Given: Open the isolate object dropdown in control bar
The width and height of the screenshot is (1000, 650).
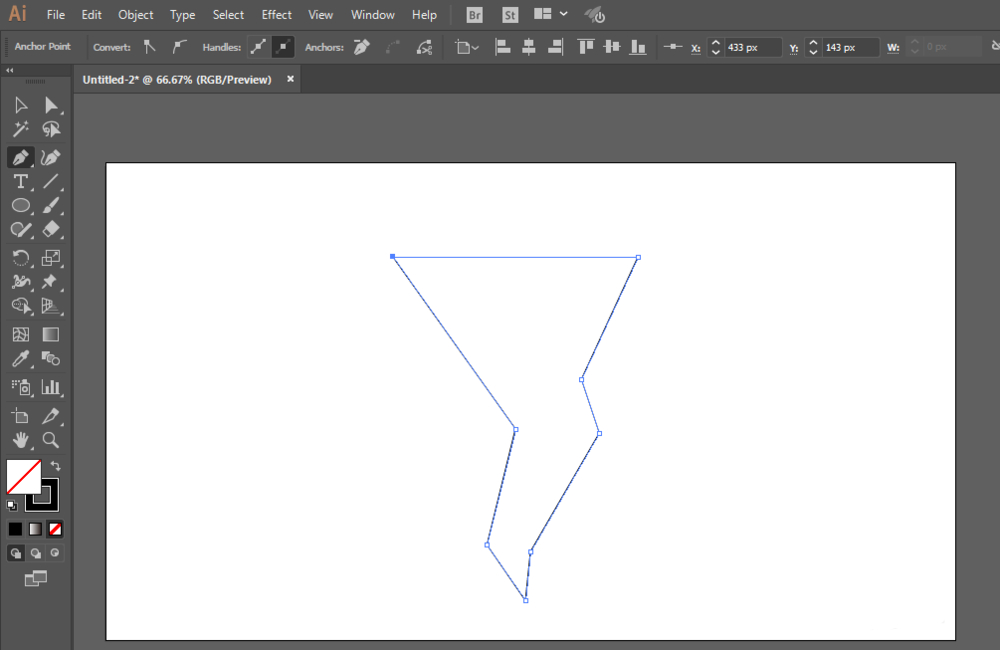Looking at the screenshot, I should coord(466,47).
